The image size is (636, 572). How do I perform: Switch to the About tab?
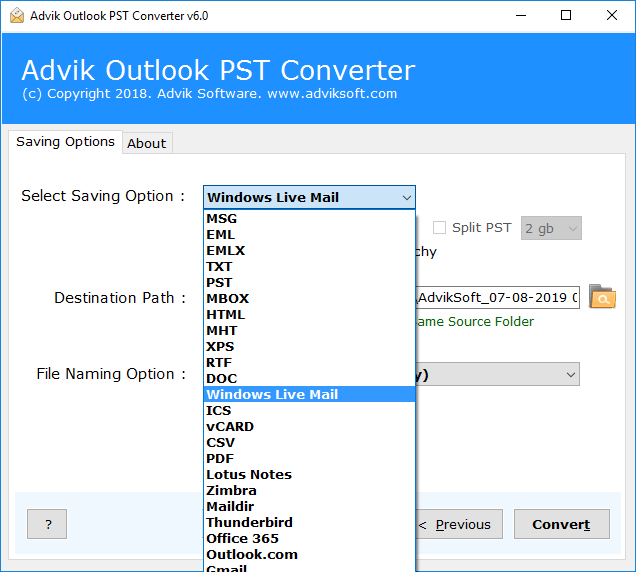pyautogui.click(x=147, y=143)
